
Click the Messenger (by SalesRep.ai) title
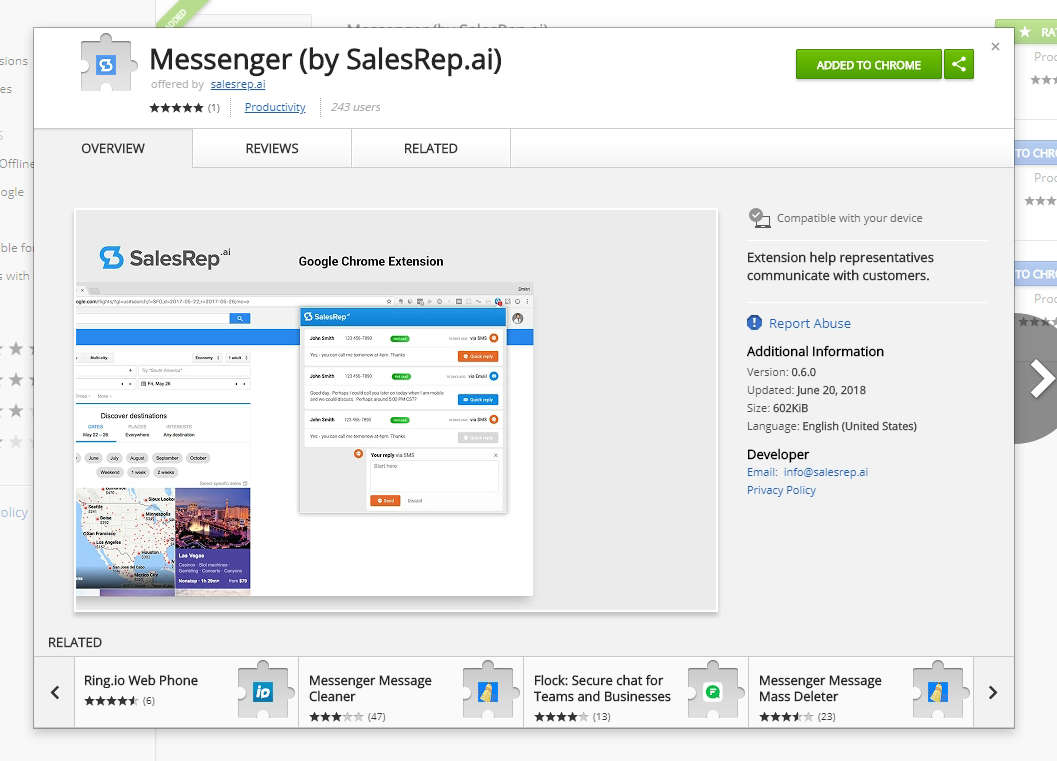326,59
